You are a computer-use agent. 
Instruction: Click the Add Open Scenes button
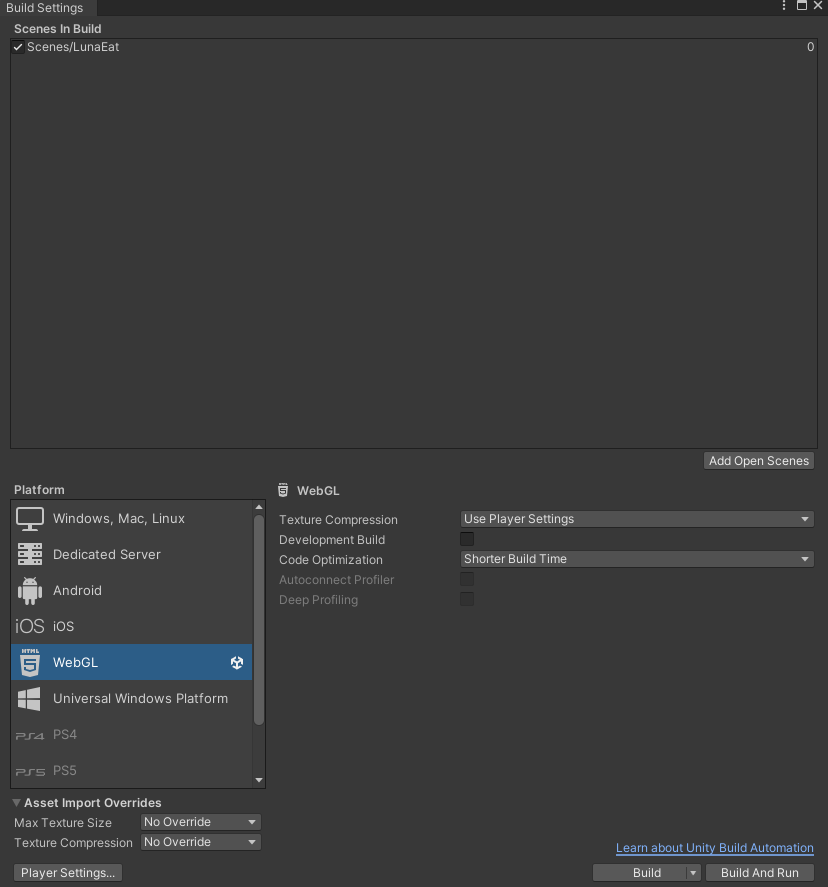759,461
